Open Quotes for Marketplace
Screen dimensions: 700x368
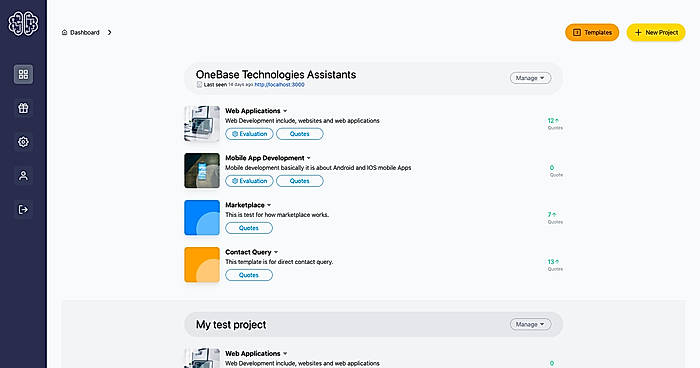click(x=249, y=228)
